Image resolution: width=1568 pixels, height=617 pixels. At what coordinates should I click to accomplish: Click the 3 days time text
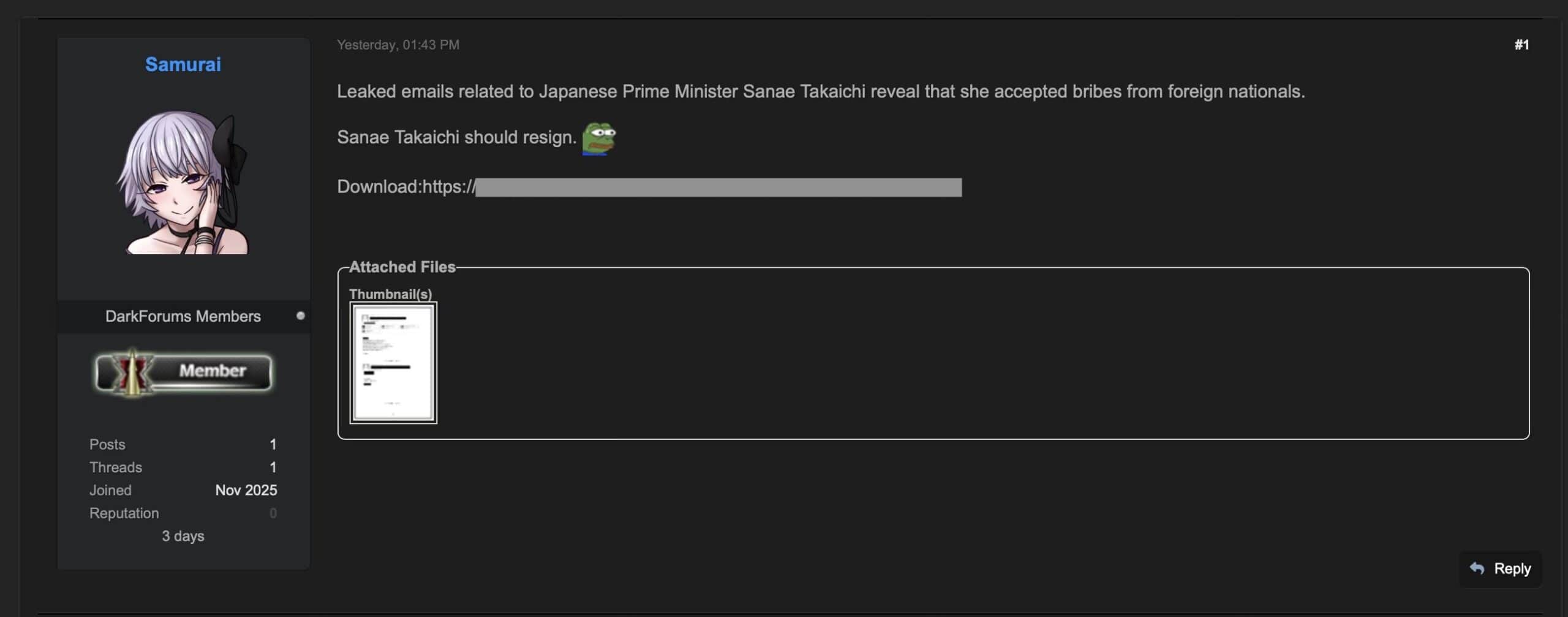[x=183, y=536]
